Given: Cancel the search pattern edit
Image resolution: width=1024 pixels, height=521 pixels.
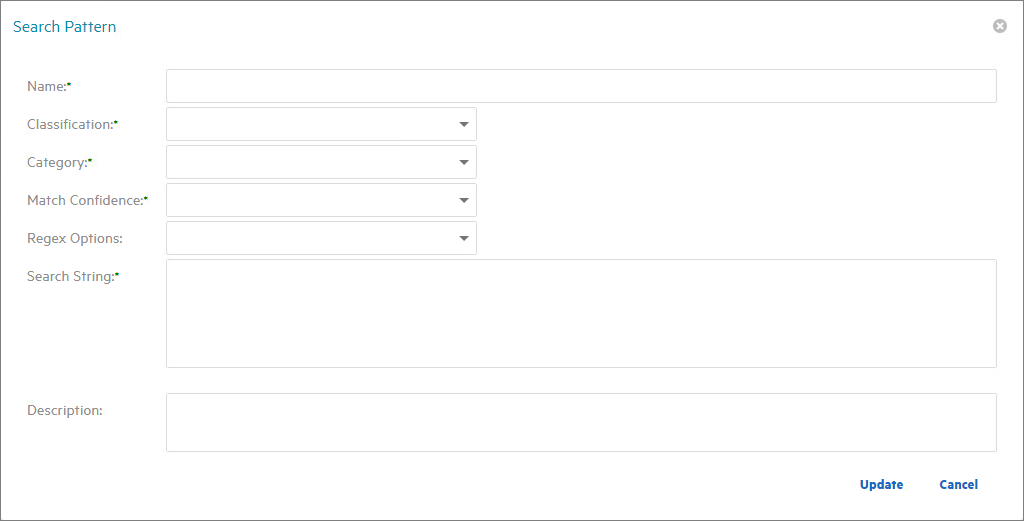Looking at the screenshot, I should click(x=958, y=485).
